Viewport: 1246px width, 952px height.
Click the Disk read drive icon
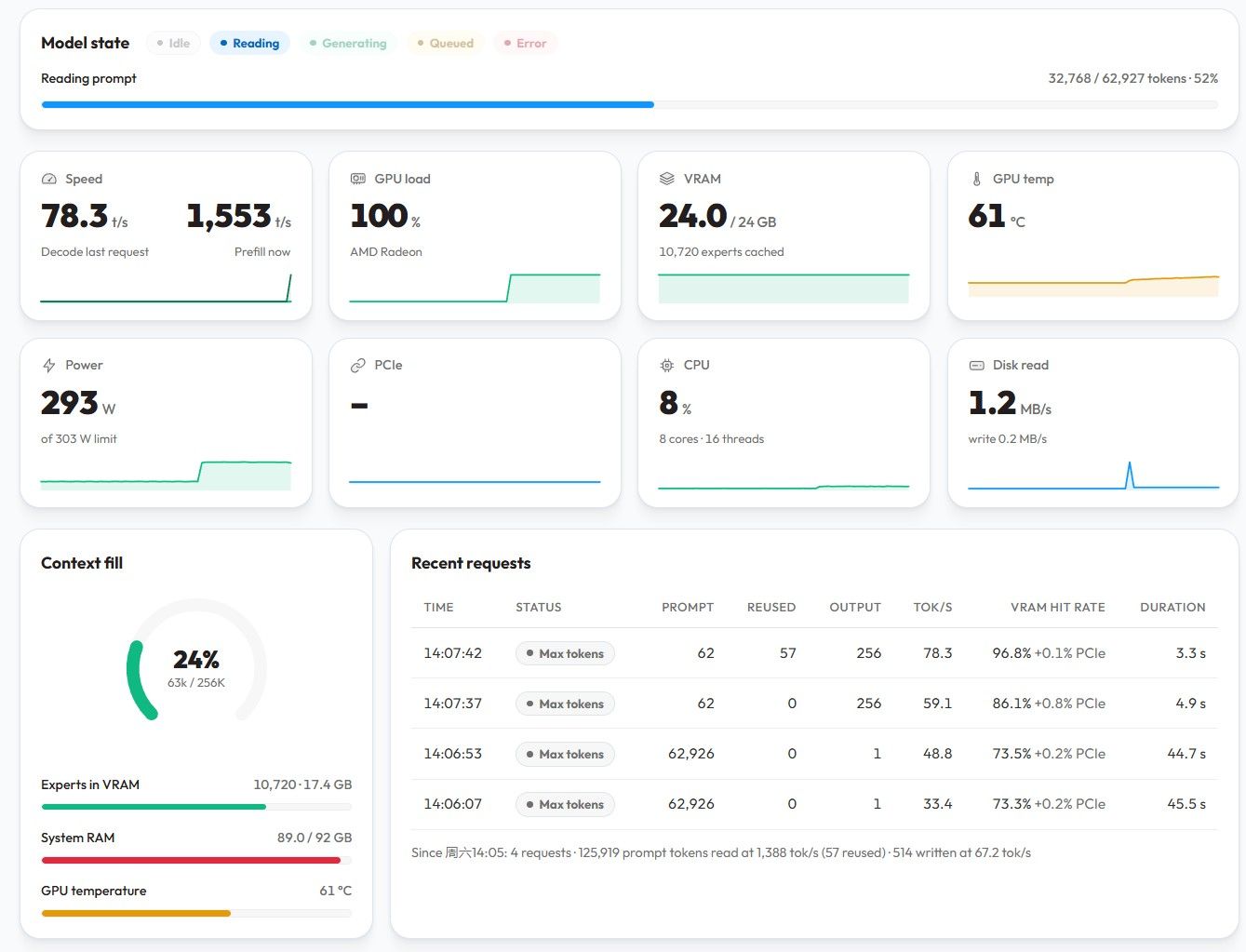pyautogui.click(x=976, y=366)
